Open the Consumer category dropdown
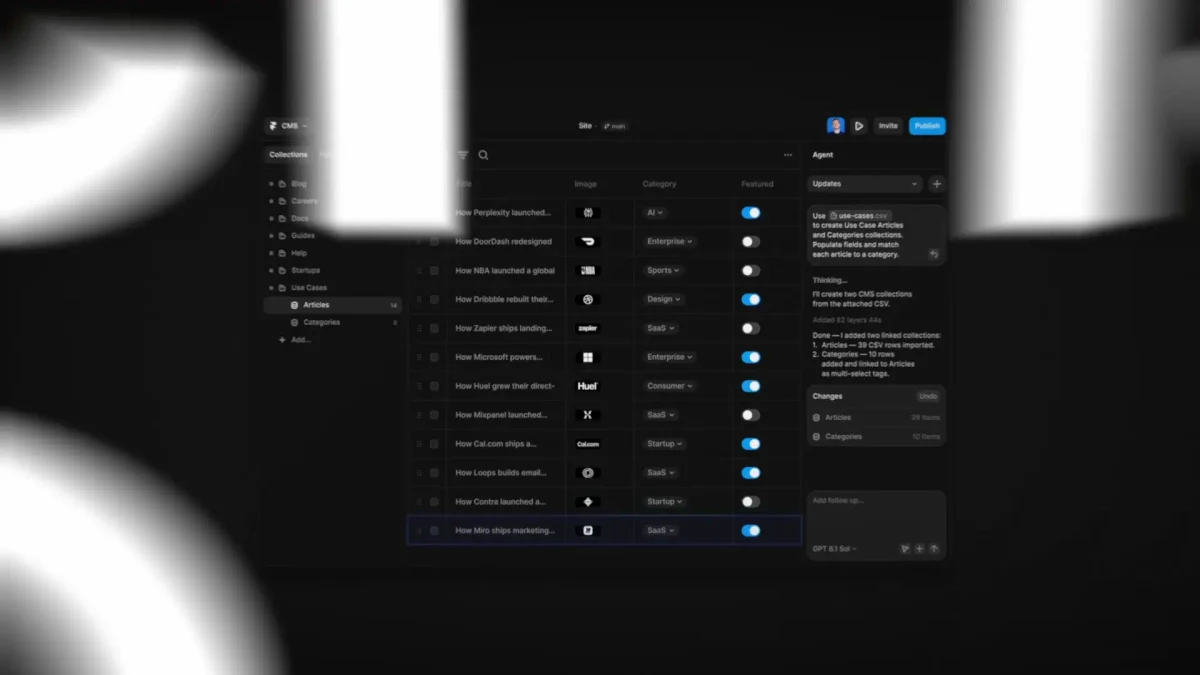The width and height of the screenshot is (1200, 675). coord(669,386)
